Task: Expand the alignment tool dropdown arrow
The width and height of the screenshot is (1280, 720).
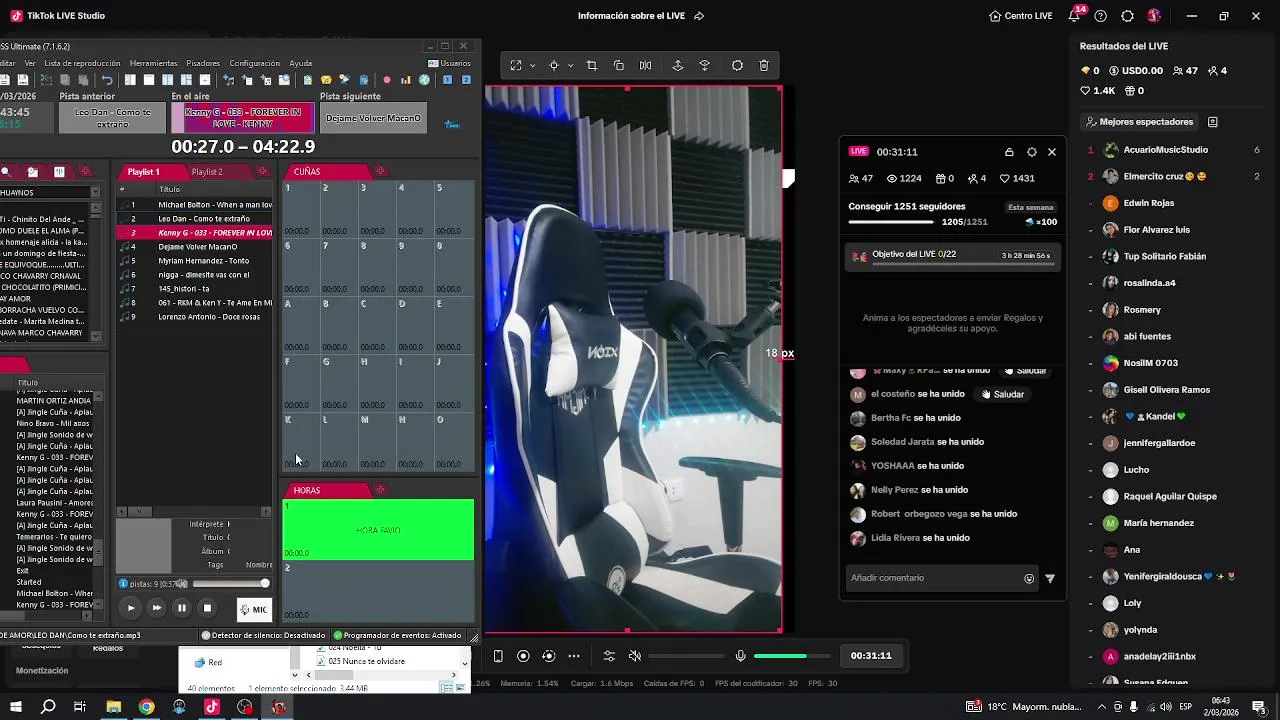Action: [x=570, y=65]
